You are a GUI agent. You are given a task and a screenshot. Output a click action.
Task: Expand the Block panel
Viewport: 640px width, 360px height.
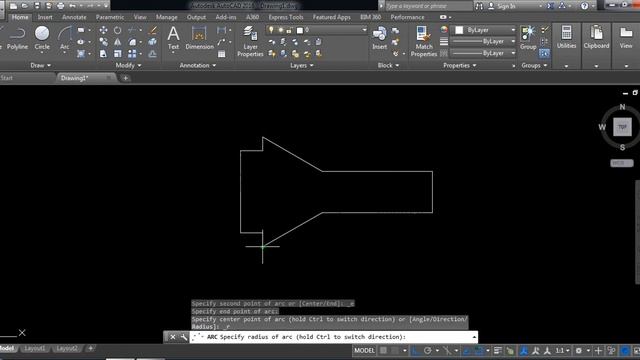[x=388, y=65]
